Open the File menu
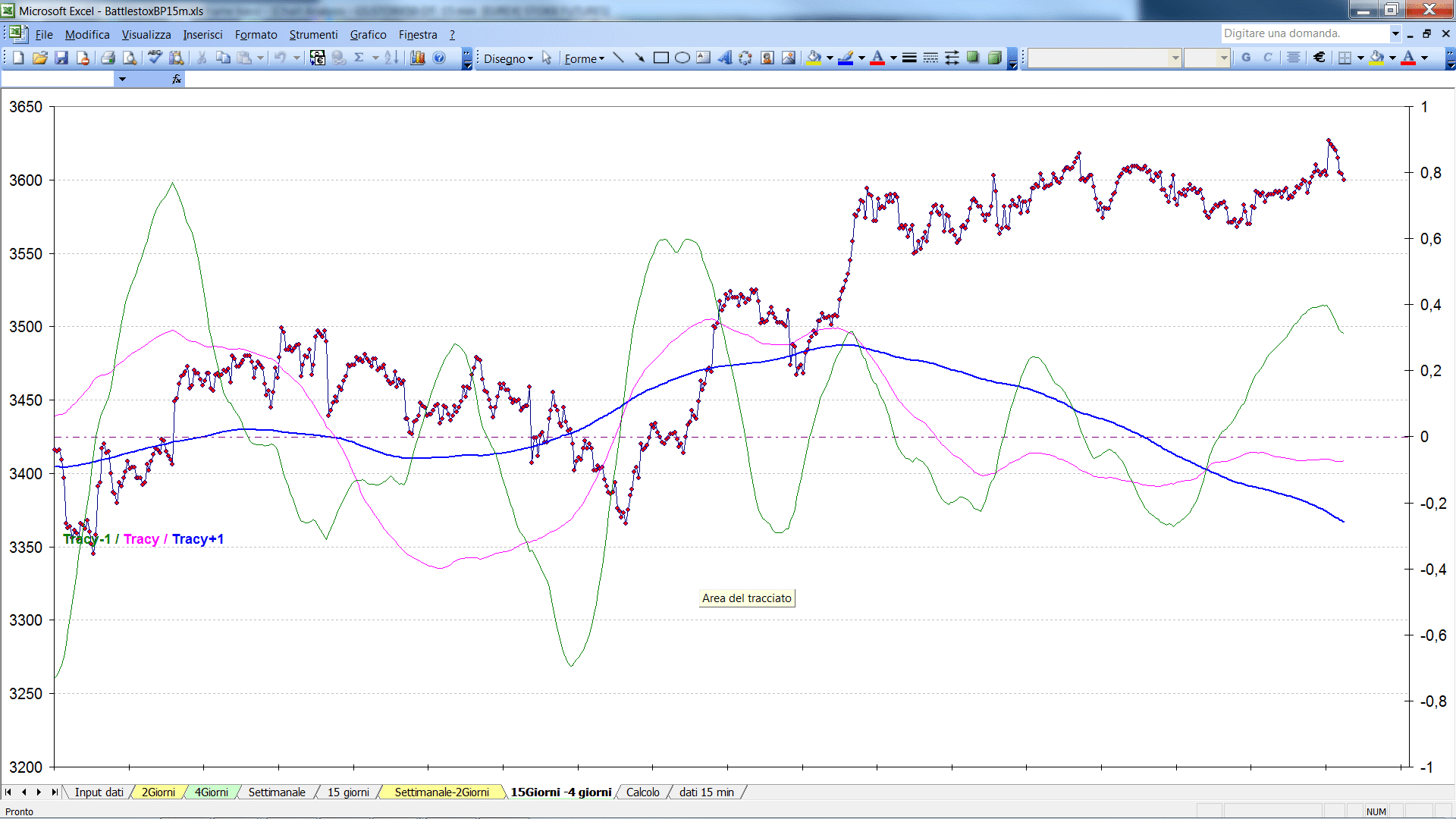 (44, 34)
